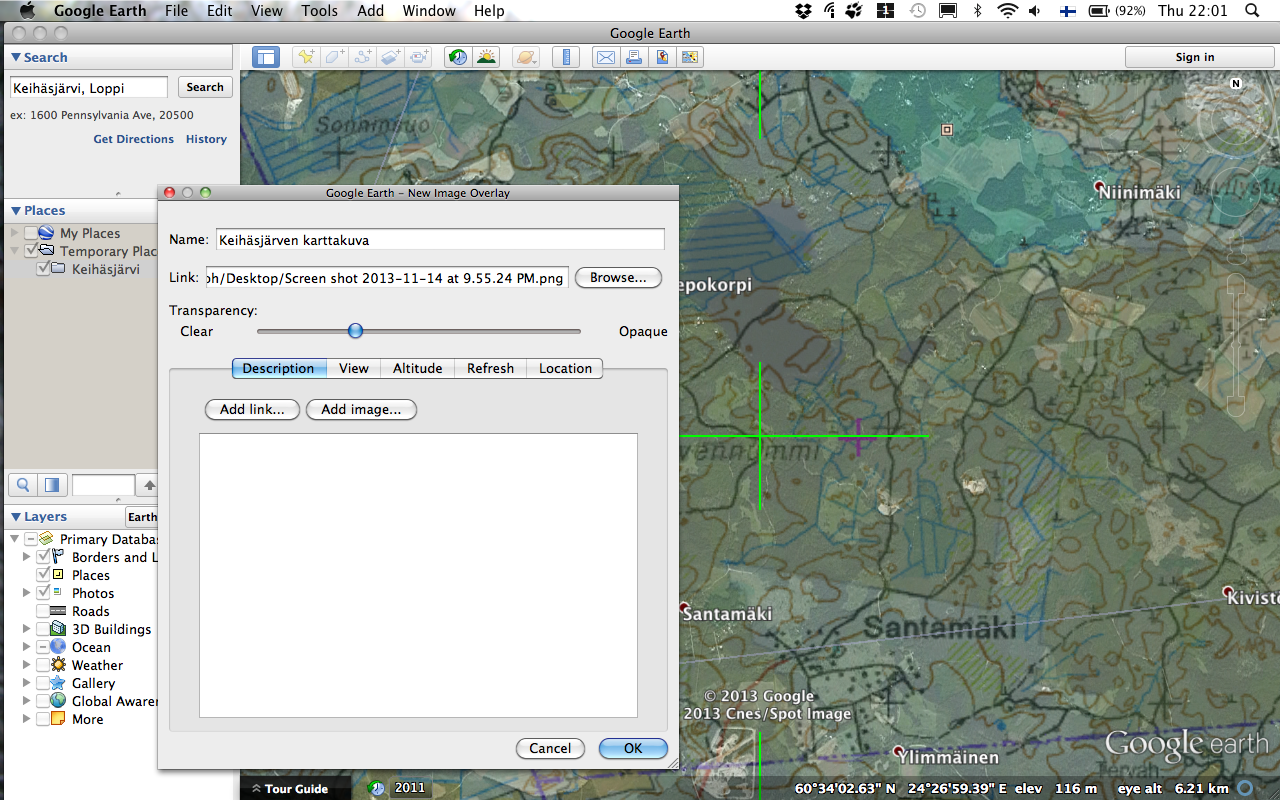
Task: Email the view with the envelope icon
Action: tap(605, 57)
